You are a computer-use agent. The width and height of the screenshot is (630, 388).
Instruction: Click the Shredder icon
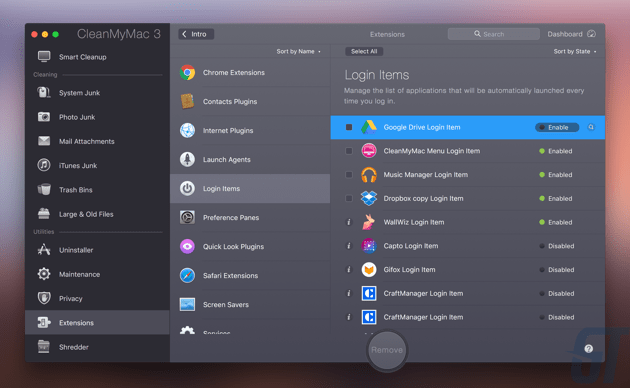tap(44, 346)
